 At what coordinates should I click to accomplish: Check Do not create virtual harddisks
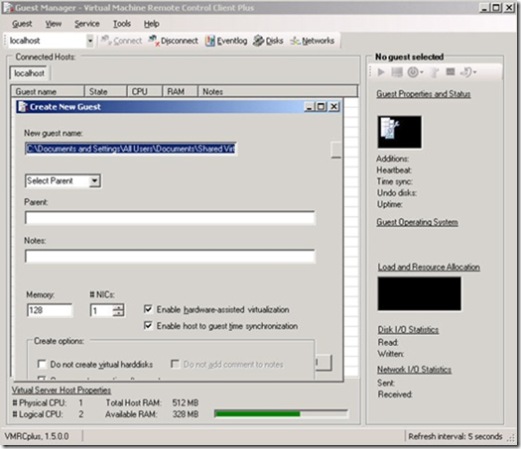click(42, 364)
